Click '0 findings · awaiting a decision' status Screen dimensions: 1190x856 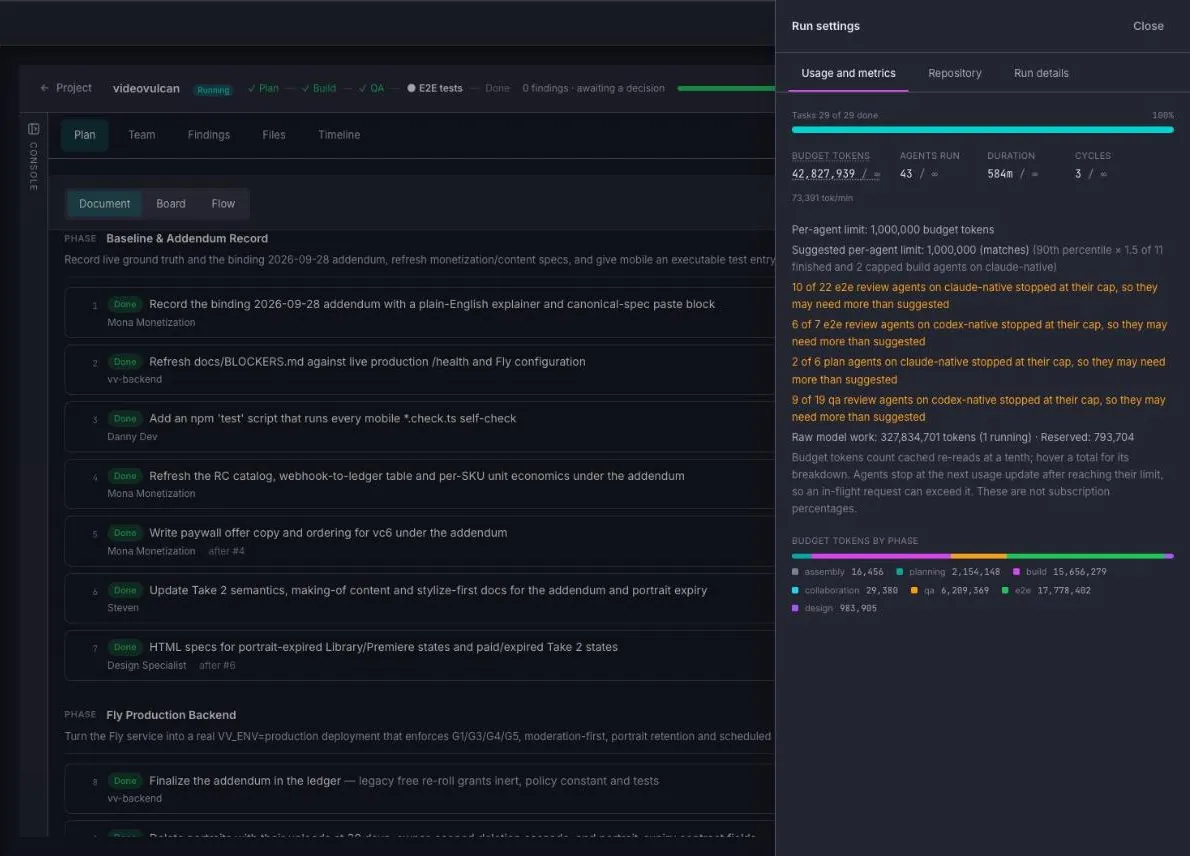coord(593,88)
